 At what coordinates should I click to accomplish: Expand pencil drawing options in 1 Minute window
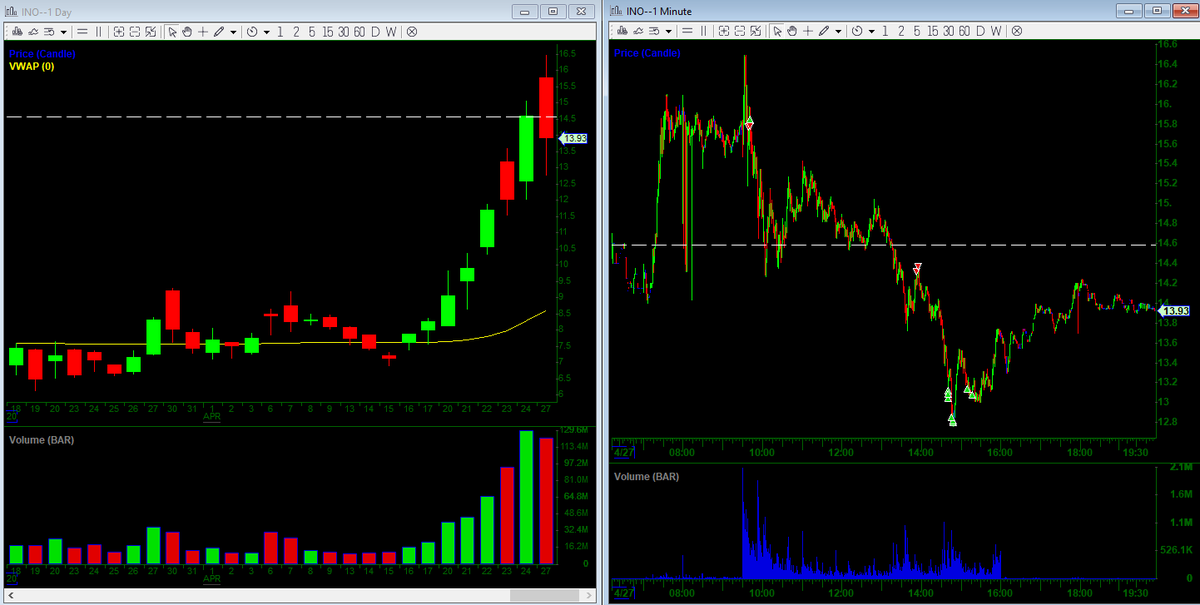tap(838, 31)
